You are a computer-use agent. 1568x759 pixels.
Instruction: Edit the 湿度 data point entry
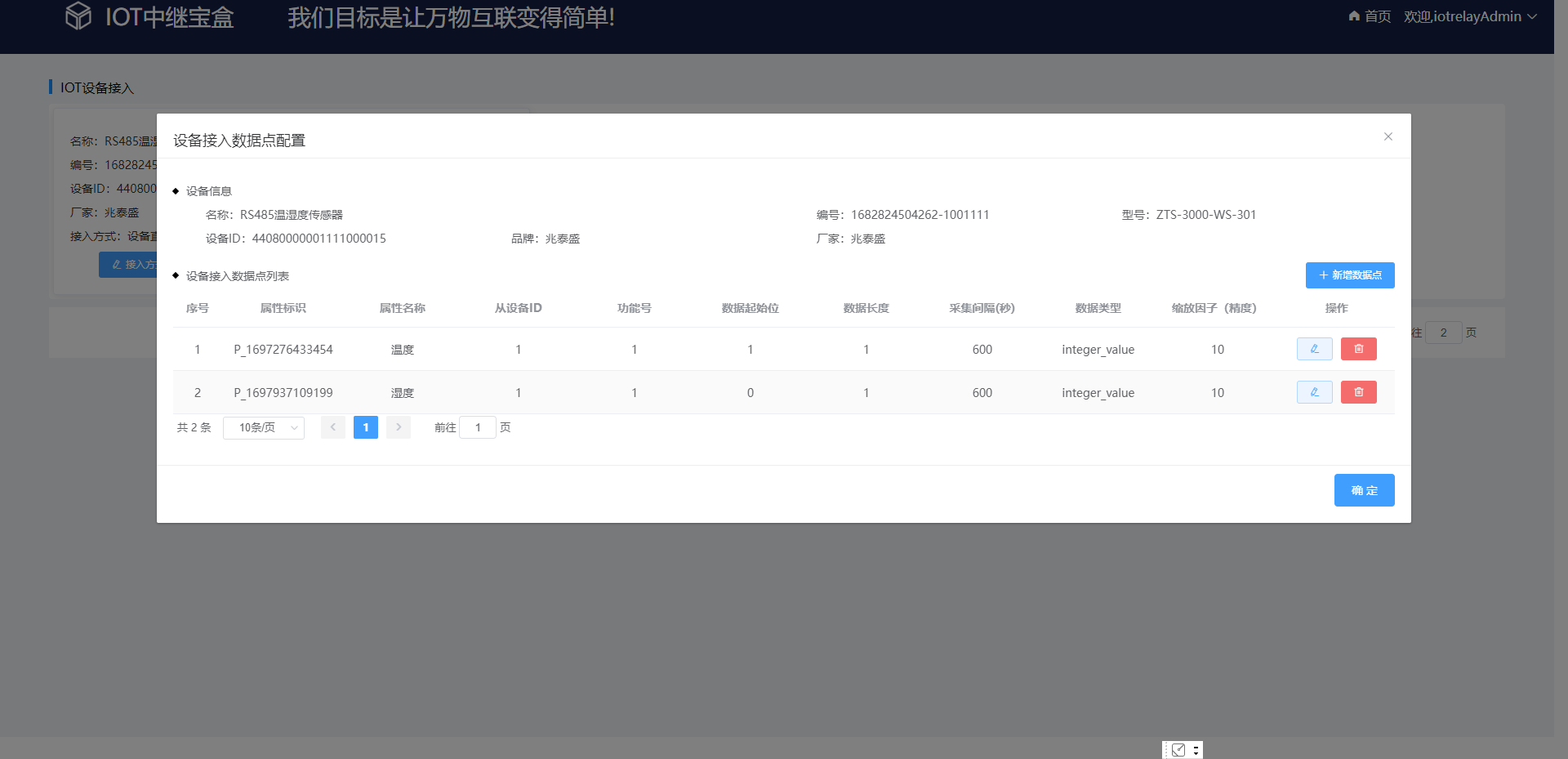click(1314, 392)
